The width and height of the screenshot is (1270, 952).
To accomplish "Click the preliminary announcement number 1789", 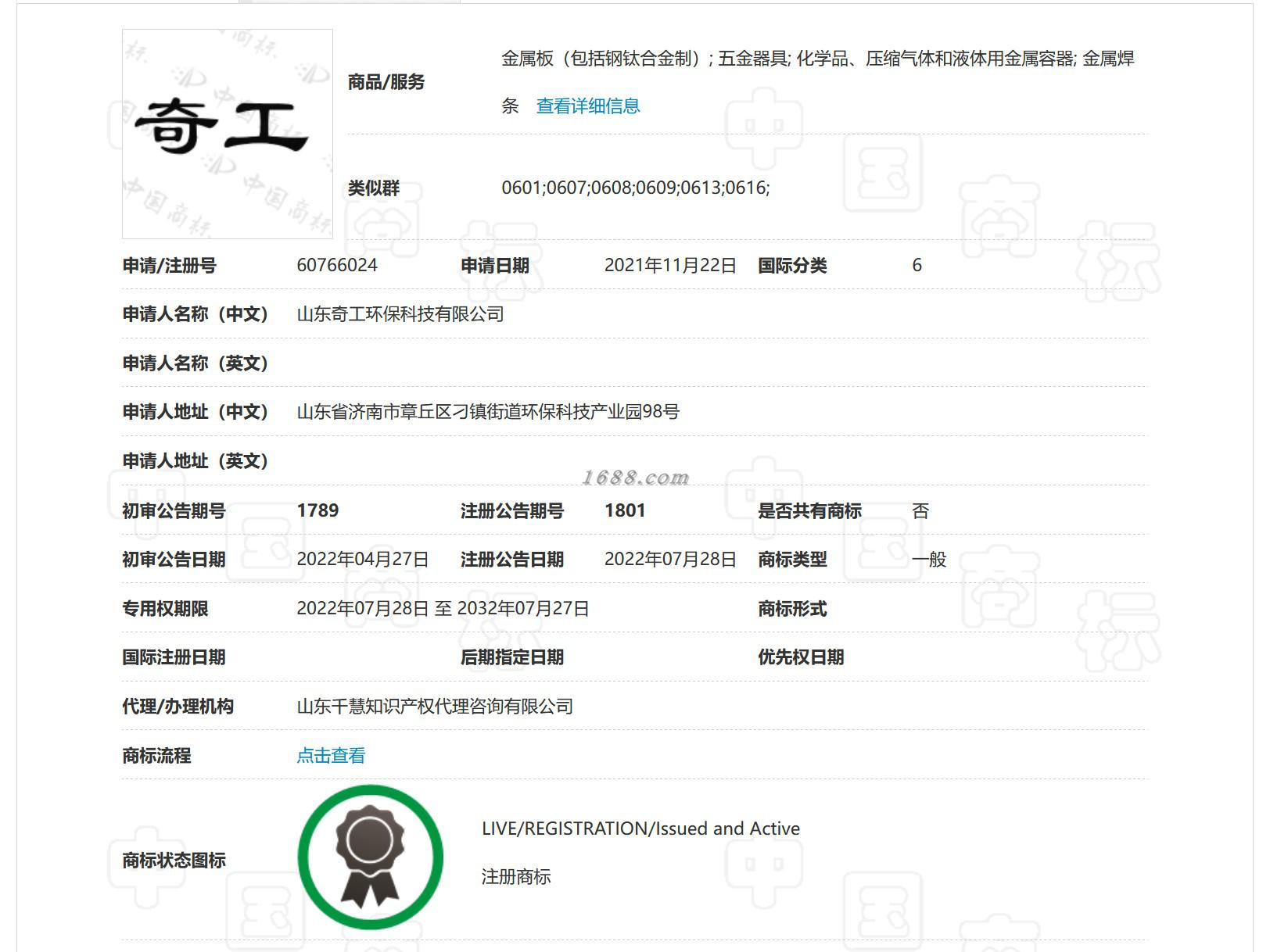I will (317, 510).
